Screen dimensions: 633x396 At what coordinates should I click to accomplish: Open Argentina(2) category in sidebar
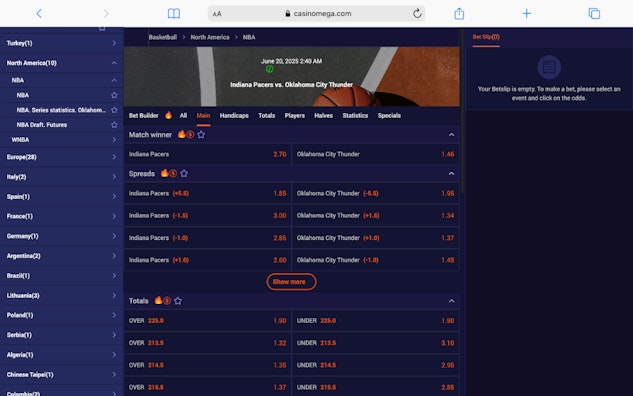[x=62, y=256]
